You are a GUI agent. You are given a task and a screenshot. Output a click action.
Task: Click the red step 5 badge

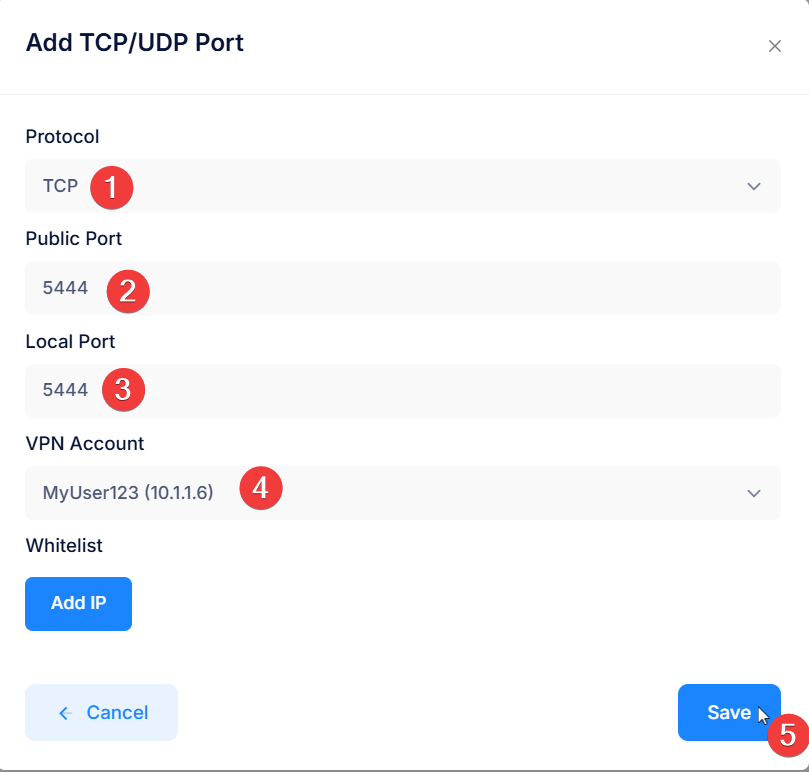point(788,735)
